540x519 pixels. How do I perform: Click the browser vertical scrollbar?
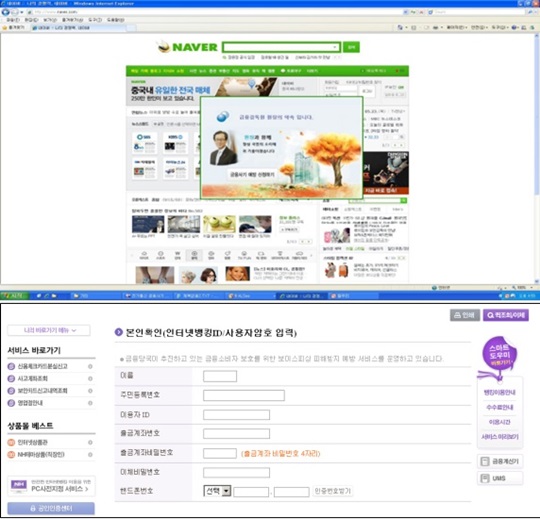[x=536, y=158]
